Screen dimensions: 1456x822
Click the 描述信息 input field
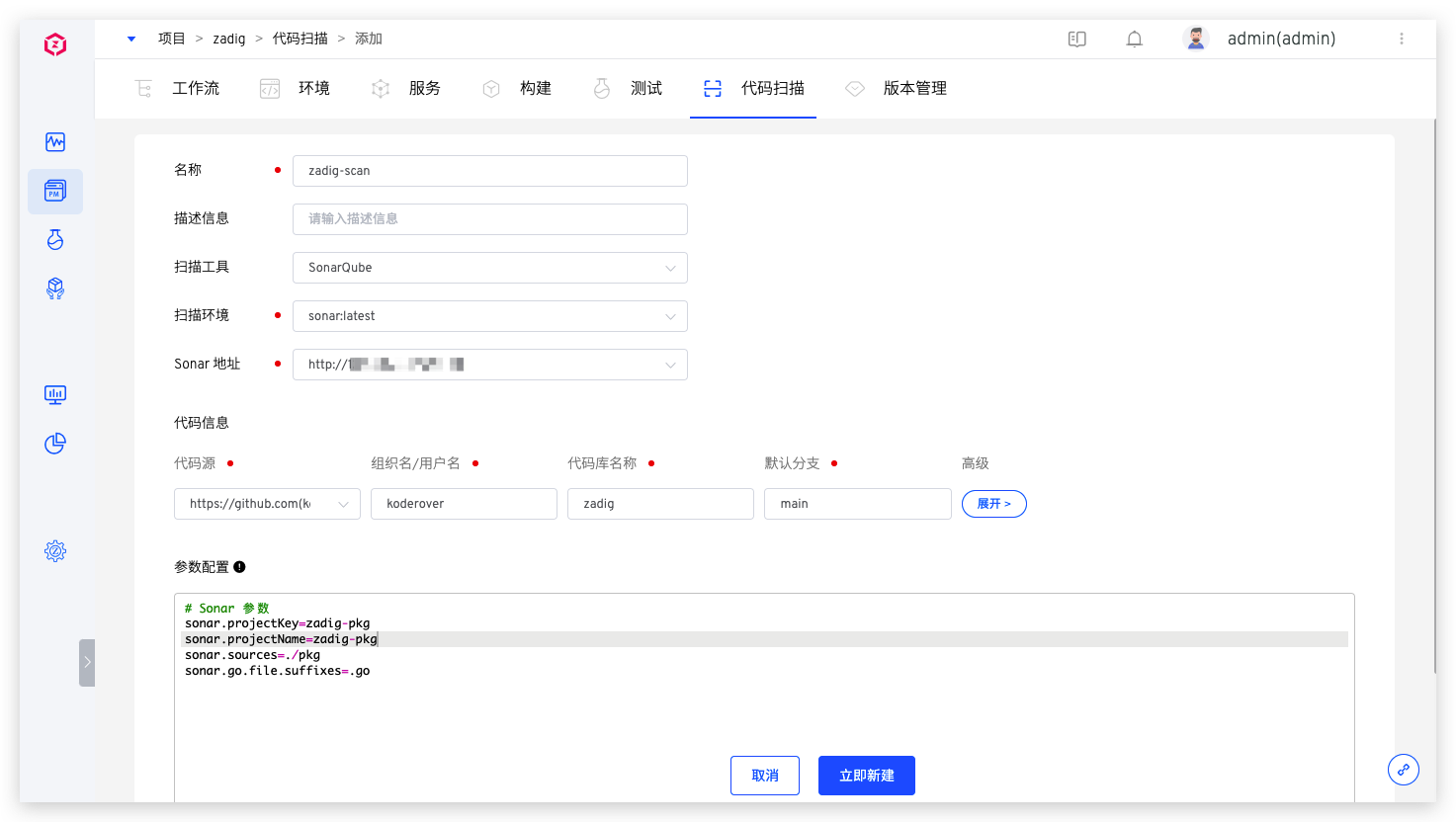(x=489, y=219)
